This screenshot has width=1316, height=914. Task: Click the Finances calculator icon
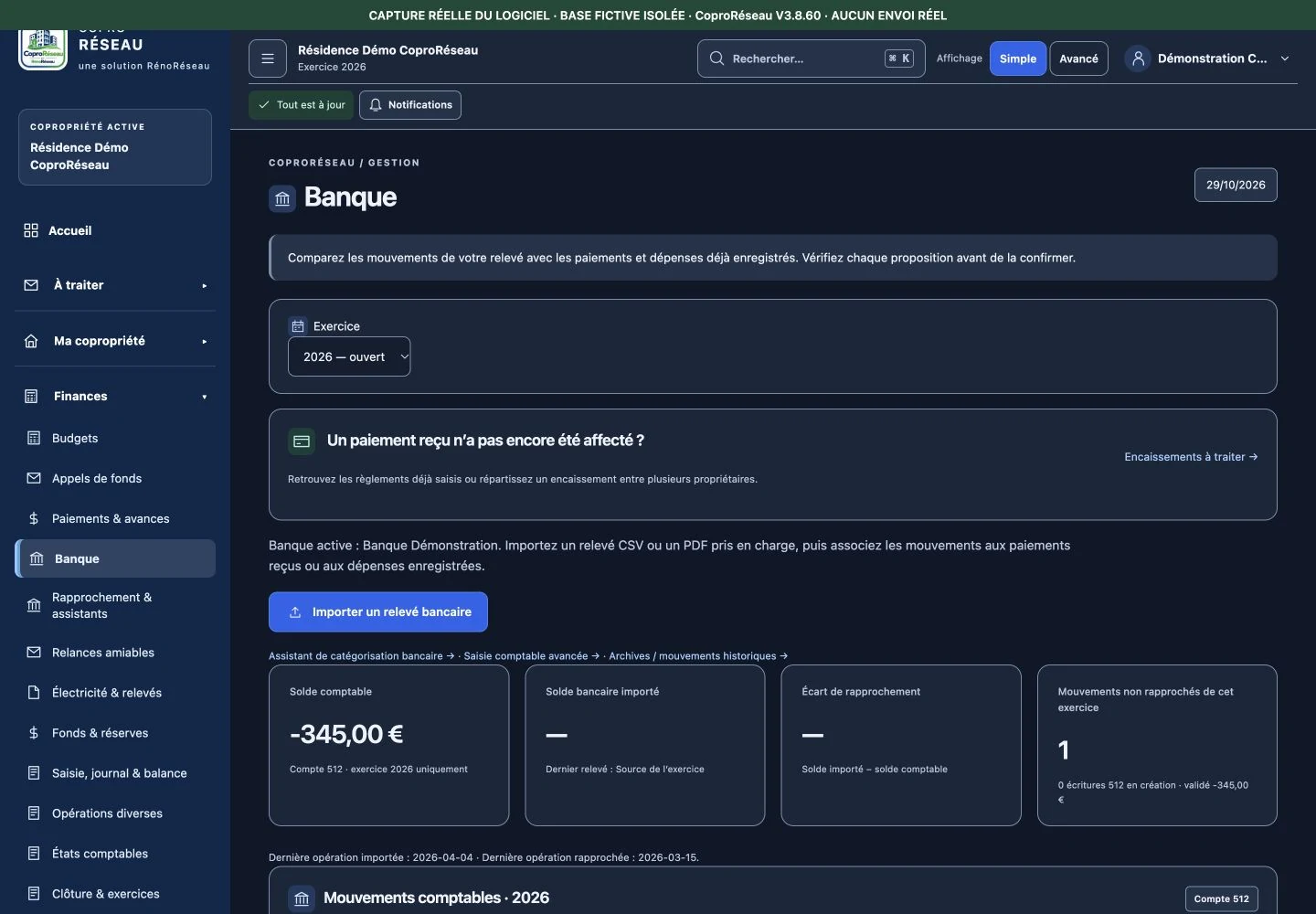(31, 397)
